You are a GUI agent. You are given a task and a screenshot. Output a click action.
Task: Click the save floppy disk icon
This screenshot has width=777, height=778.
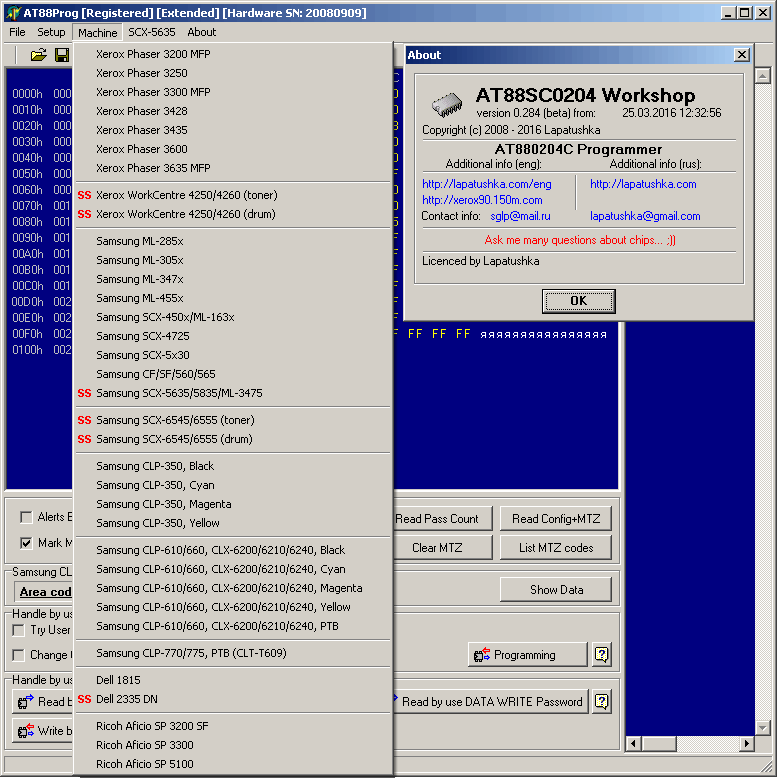coord(62,55)
